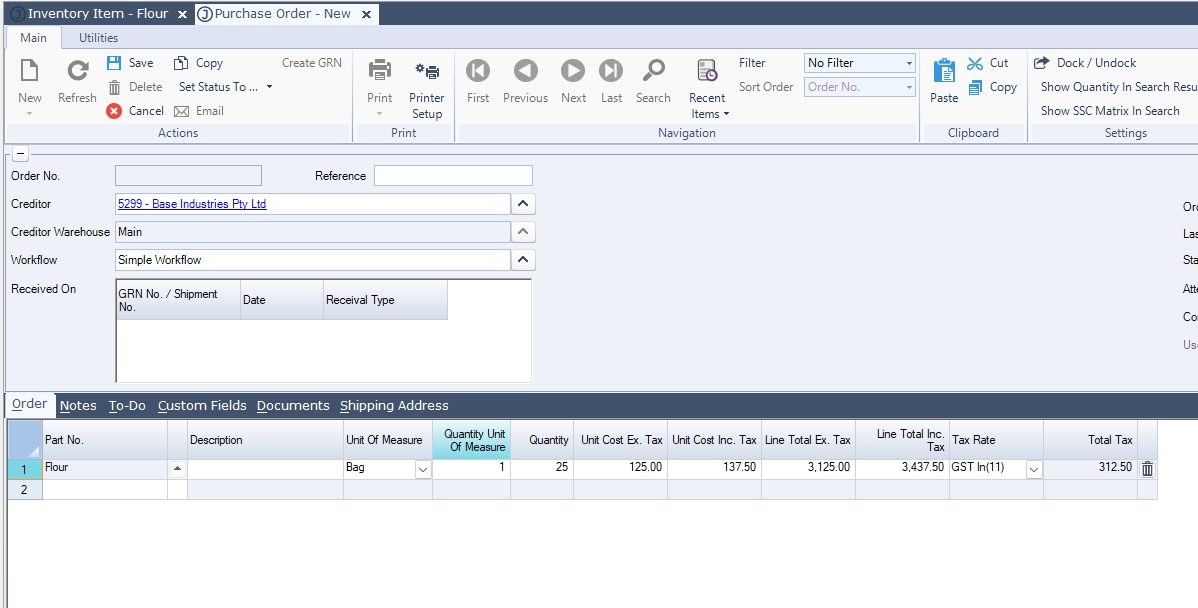Click the Paste clipboard icon
This screenshot has height=608, width=1198.
coord(944,71)
